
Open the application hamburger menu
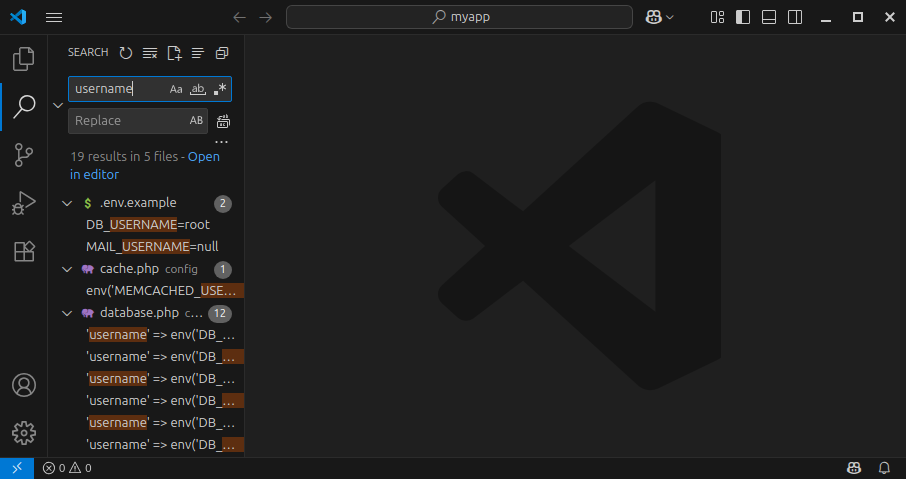[x=54, y=17]
